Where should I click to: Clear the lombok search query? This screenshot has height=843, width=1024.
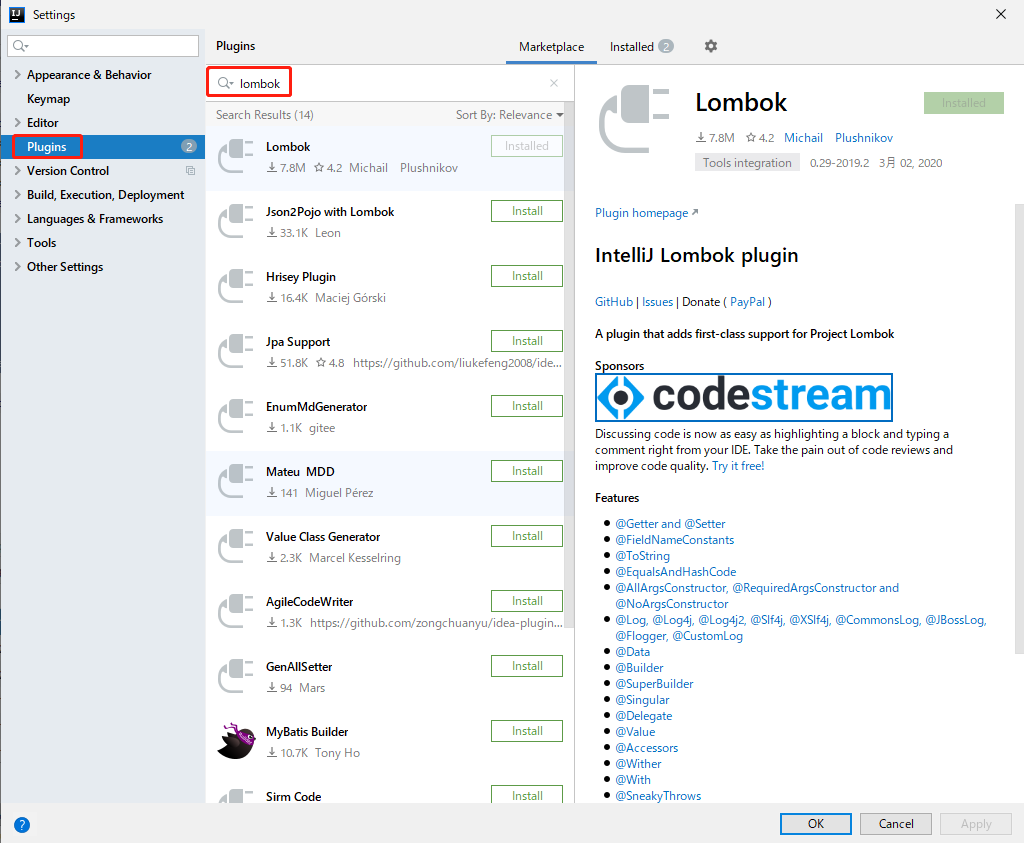point(553,83)
